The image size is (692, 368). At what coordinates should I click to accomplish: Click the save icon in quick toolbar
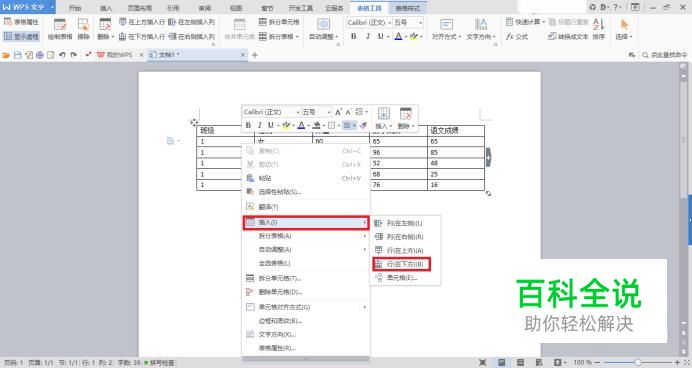pyautogui.click(x=18, y=55)
